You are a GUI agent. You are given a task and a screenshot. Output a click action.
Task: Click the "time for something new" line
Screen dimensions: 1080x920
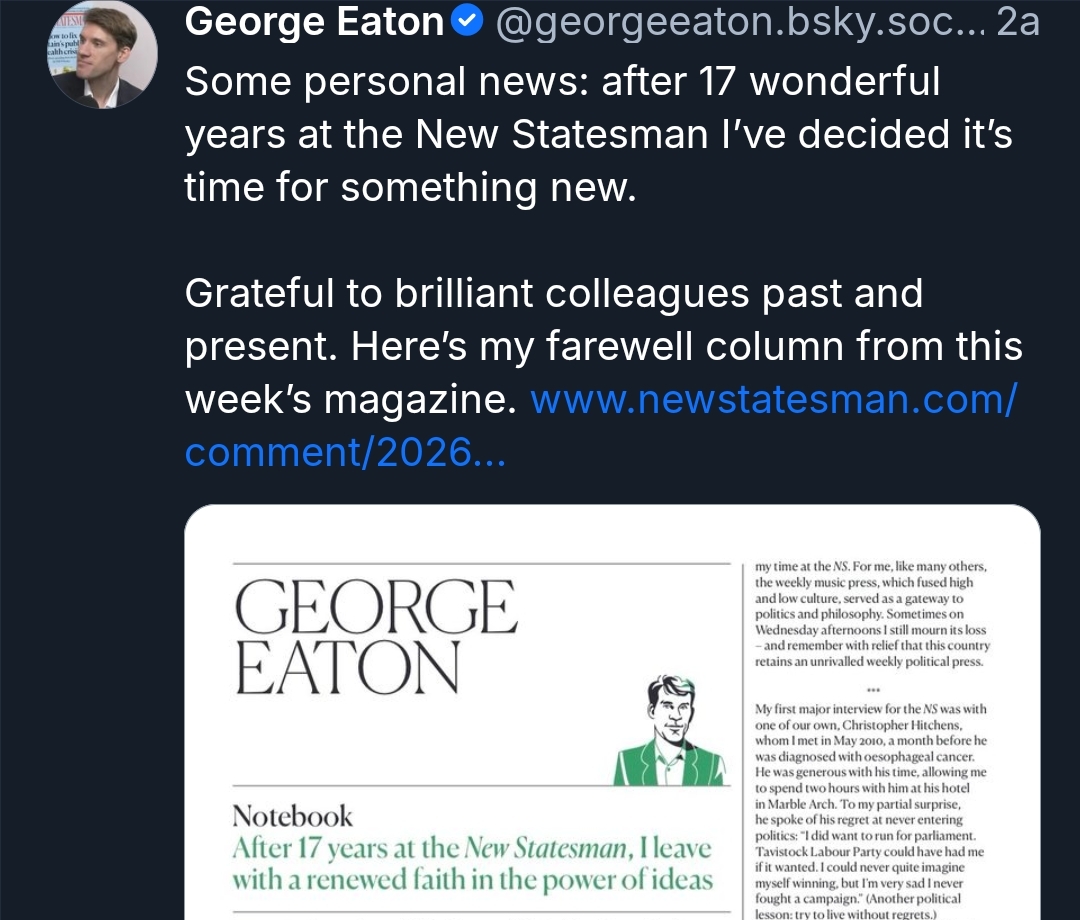coord(410,187)
